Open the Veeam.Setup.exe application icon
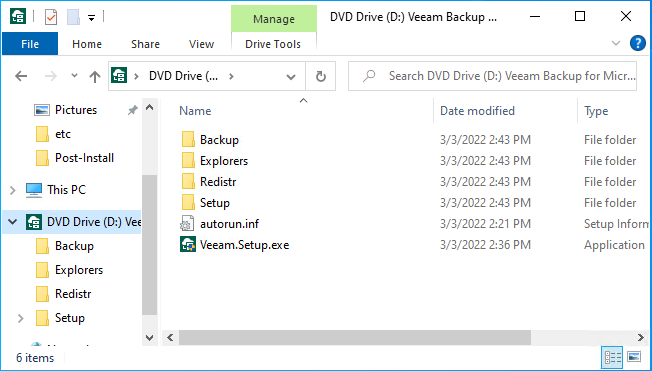652x371 pixels. pos(188,245)
